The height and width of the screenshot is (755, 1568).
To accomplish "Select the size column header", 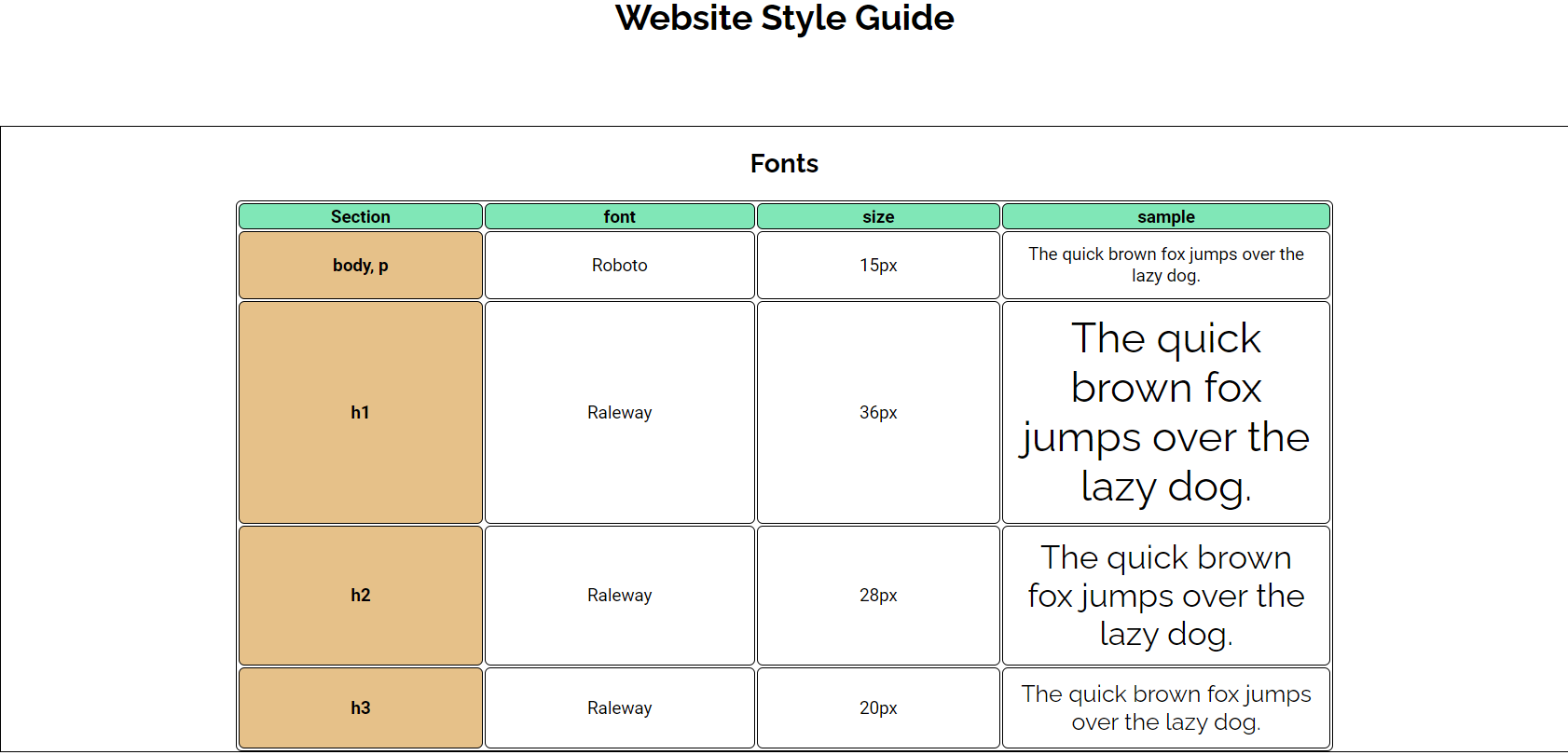I will [x=878, y=216].
